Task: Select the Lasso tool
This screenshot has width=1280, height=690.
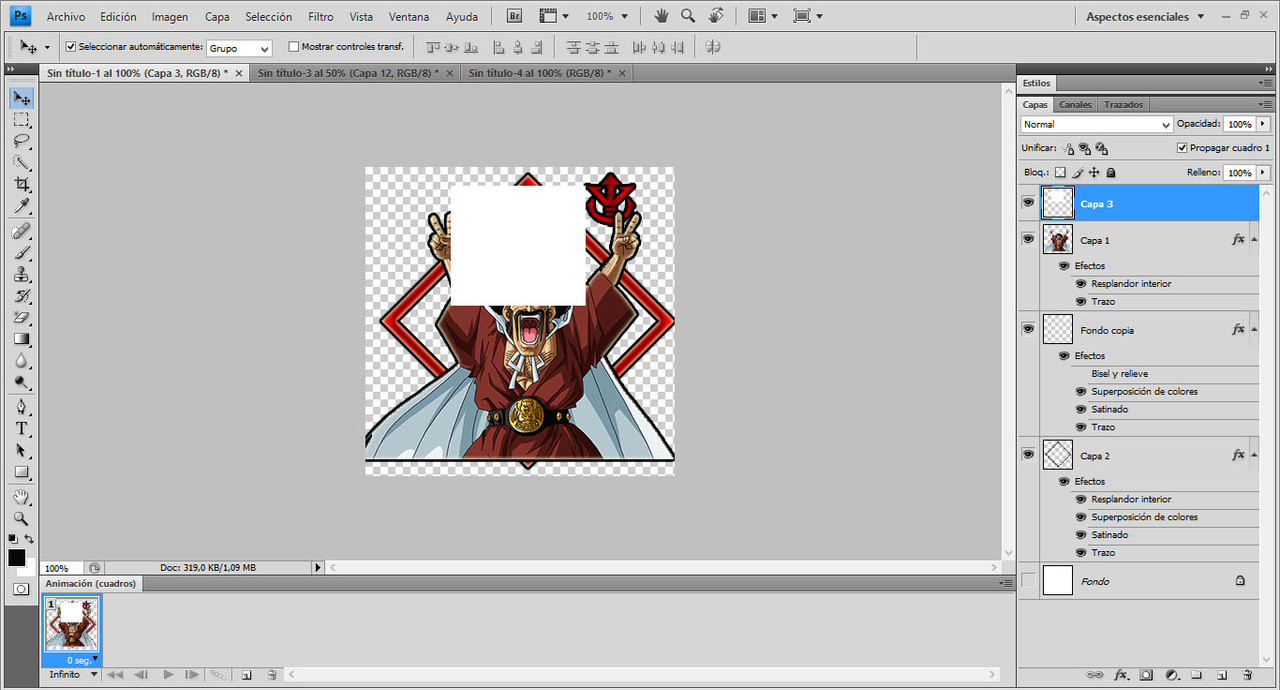Action: click(x=21, y=141)
